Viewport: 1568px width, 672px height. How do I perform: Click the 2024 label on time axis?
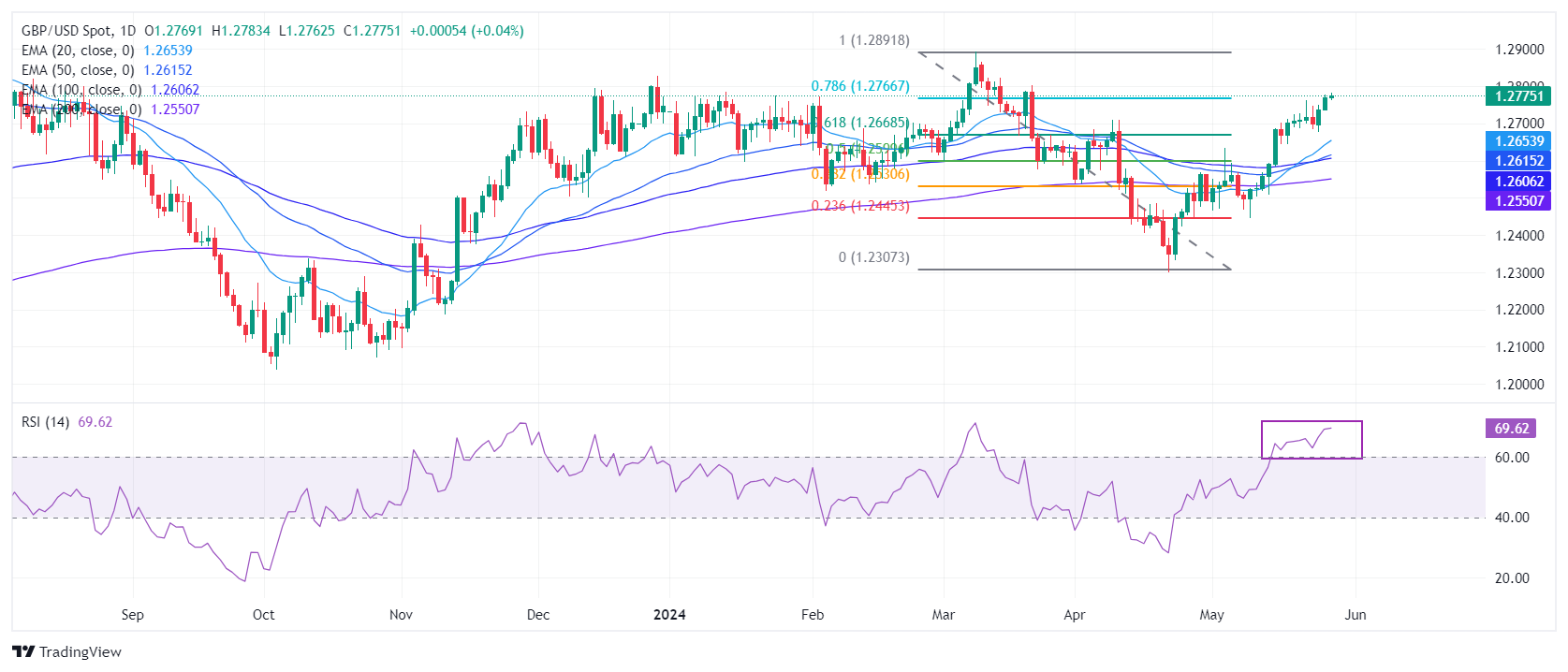click(x=669, y=615)
